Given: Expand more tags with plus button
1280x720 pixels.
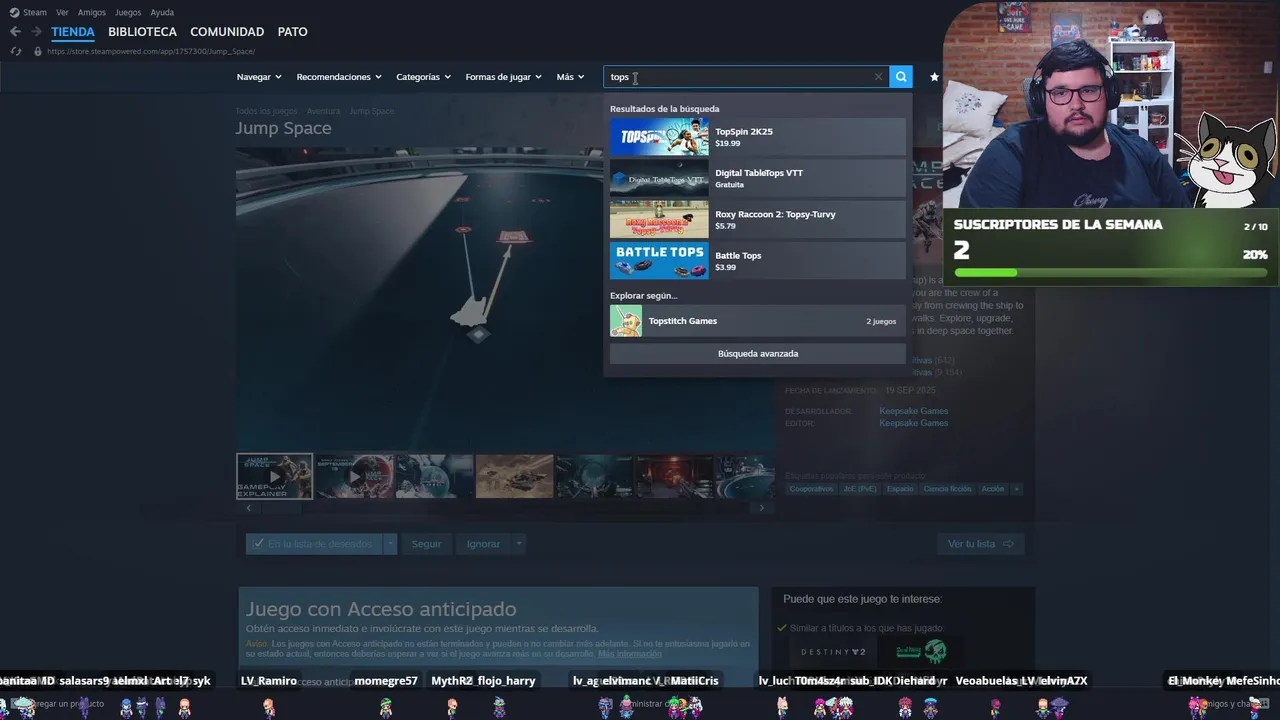Looking at the screenshot, I should (1016, 489).
